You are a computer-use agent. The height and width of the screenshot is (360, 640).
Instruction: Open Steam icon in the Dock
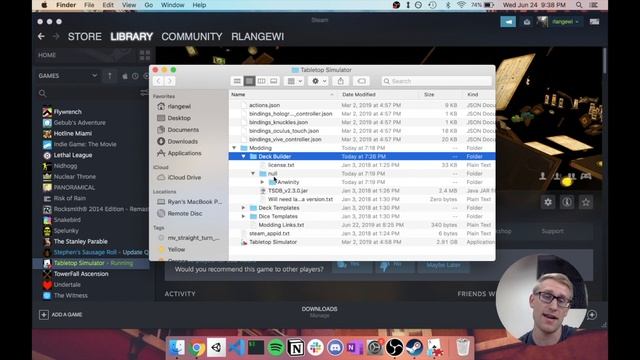[x=414, y=348]
